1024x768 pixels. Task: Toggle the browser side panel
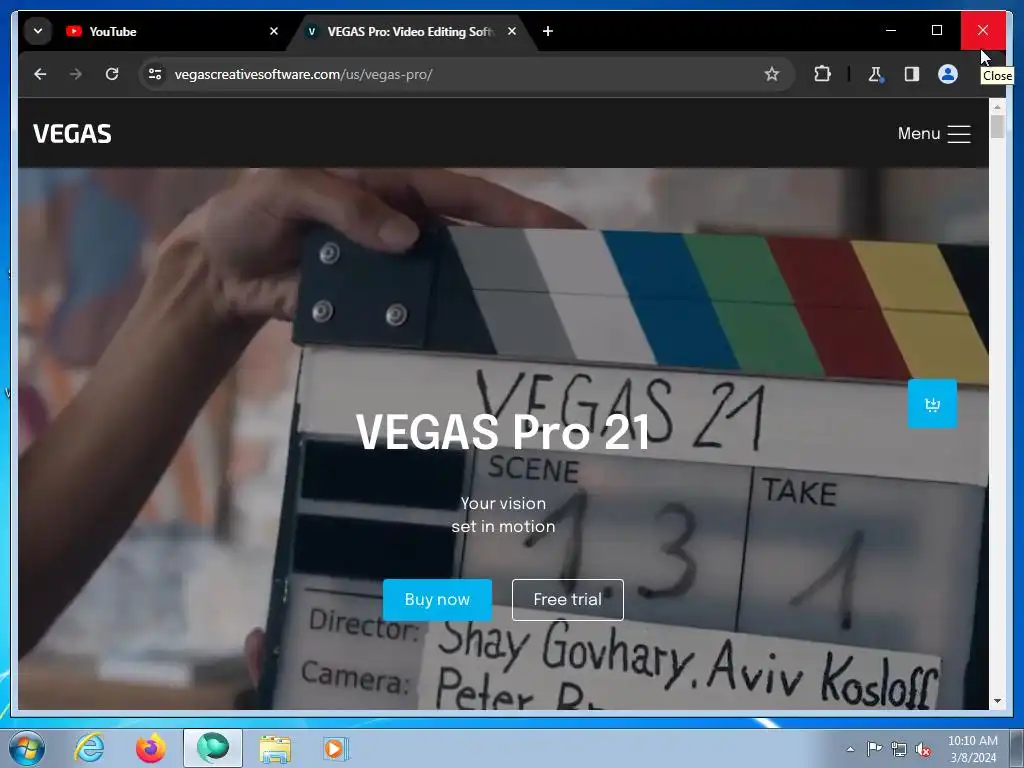[912, 74]
